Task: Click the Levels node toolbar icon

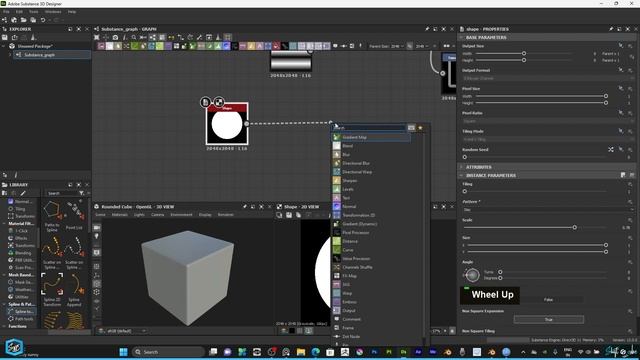Action: [218, 46]
